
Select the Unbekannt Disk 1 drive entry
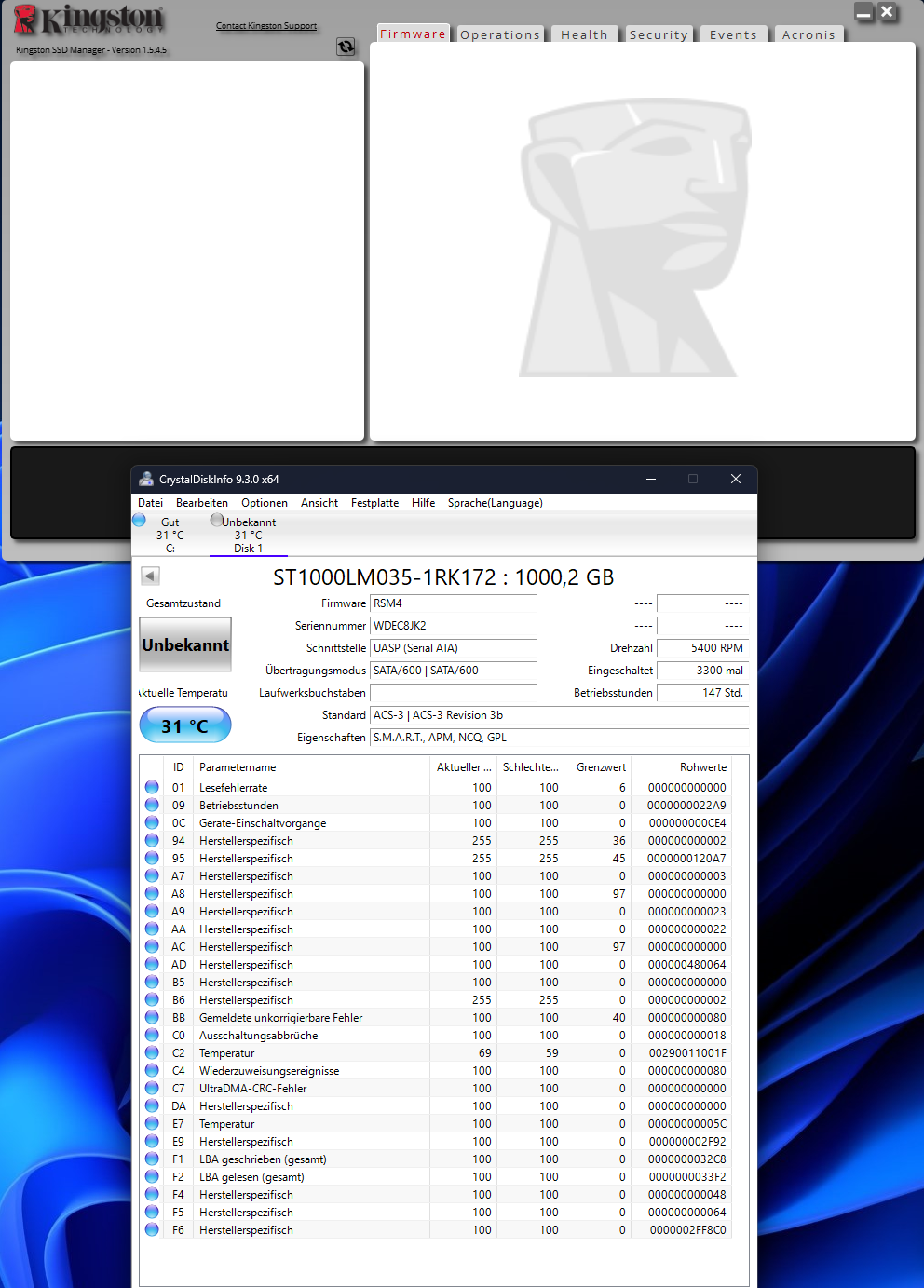click(x=249, y=536)
